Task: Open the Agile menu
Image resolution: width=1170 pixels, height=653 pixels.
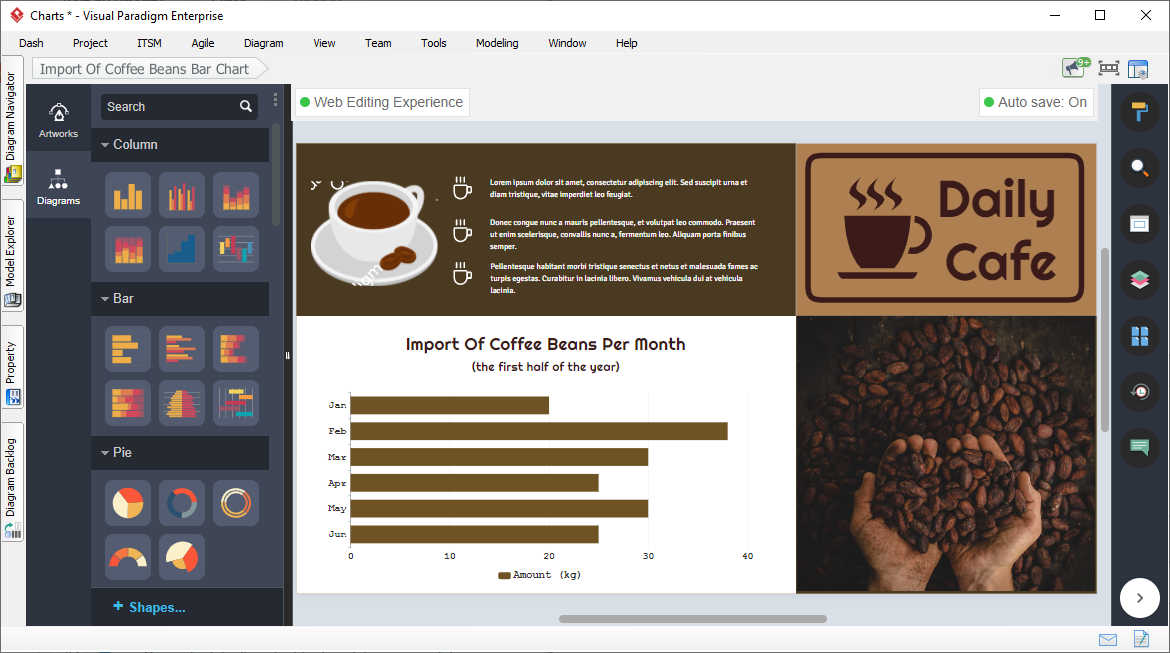Action: (202, 43)
